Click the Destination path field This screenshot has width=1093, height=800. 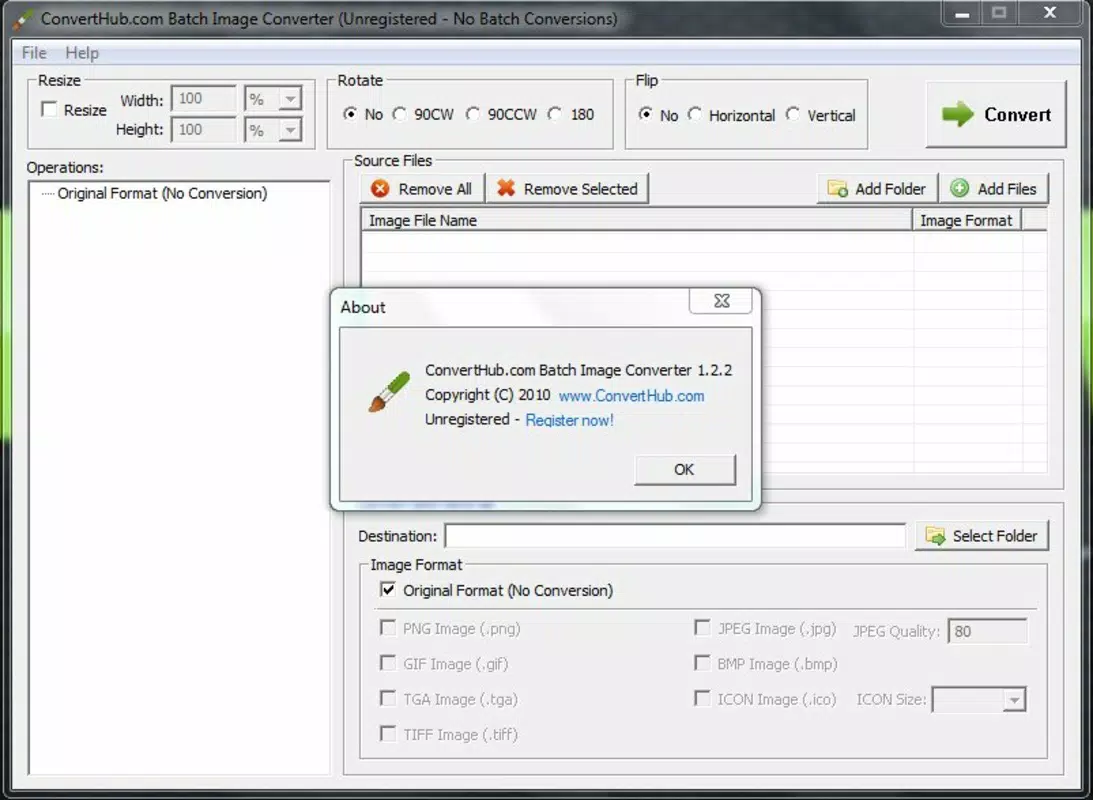675,536
